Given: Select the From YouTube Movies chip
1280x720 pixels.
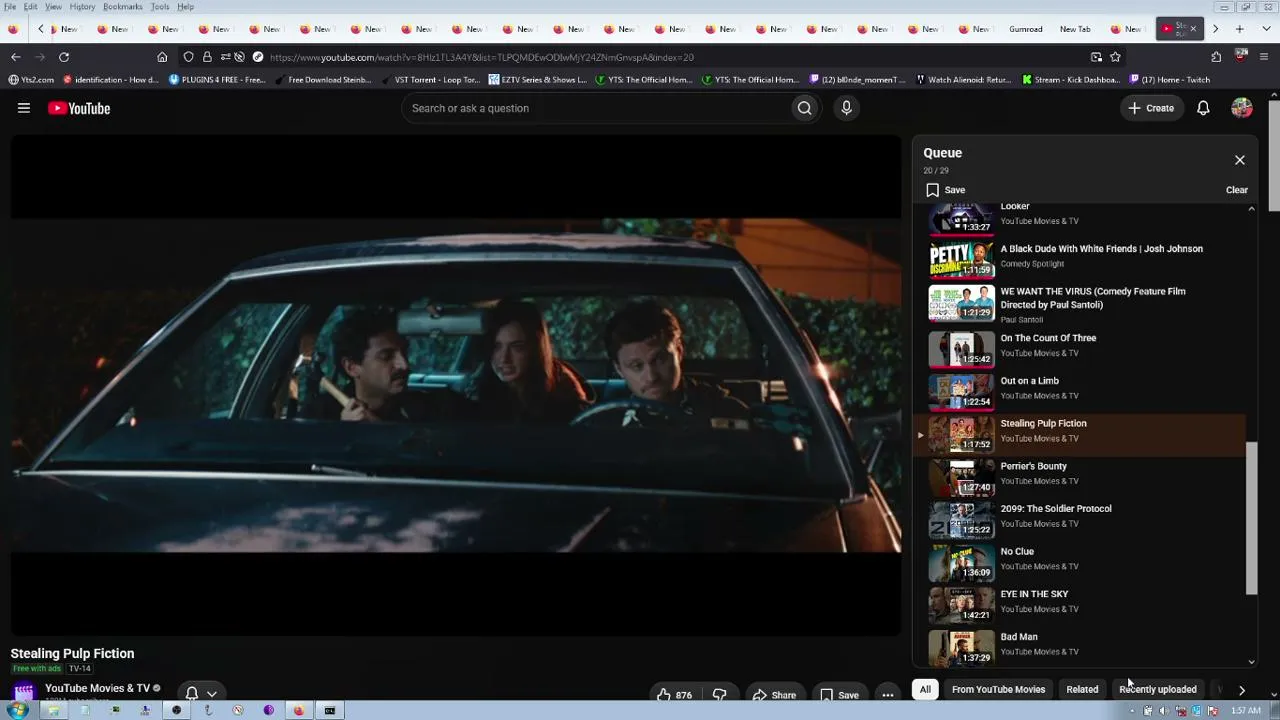Looking at the screenshot, I should pos(998,689).
